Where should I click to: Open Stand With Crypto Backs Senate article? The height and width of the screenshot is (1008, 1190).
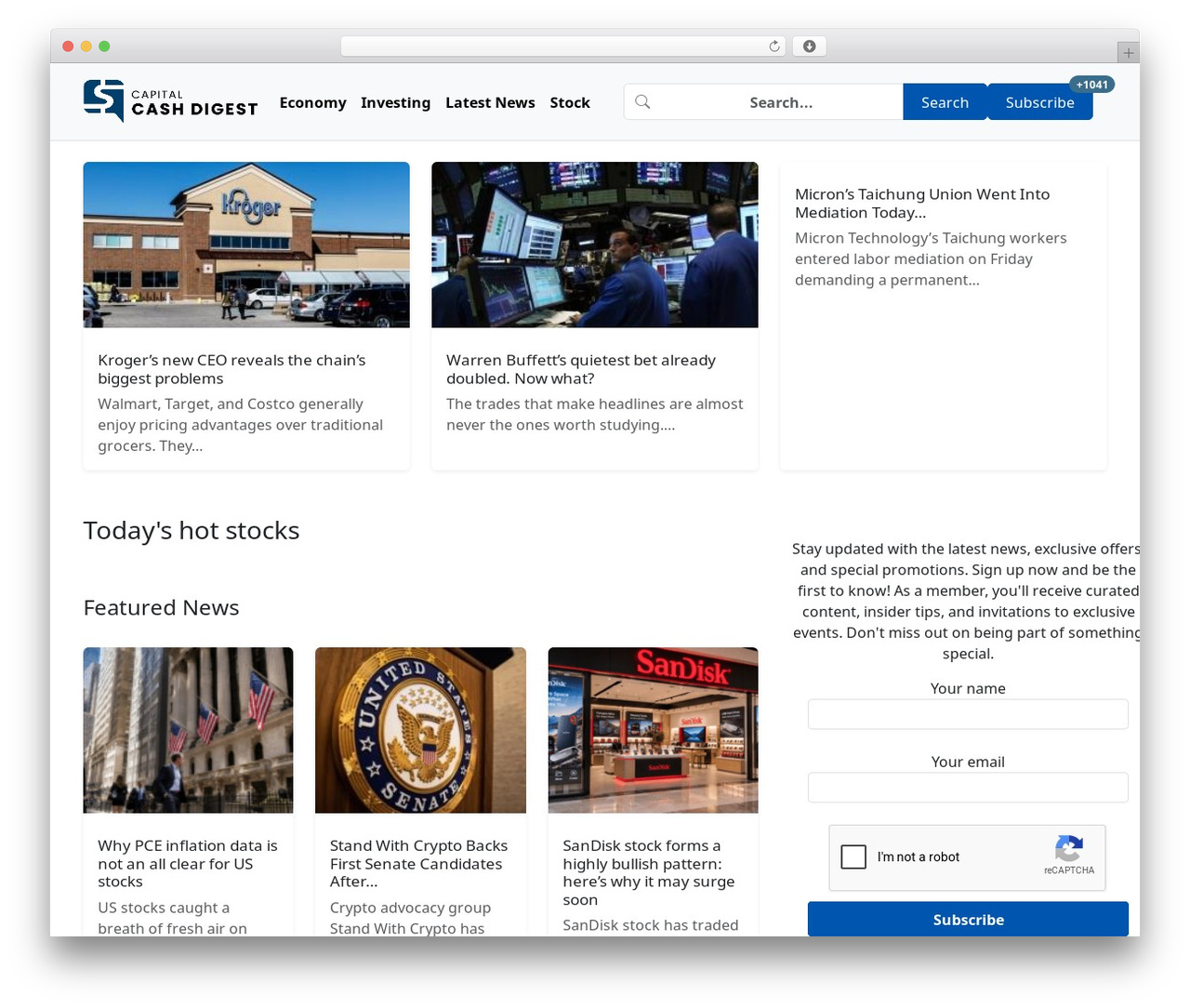419,863
